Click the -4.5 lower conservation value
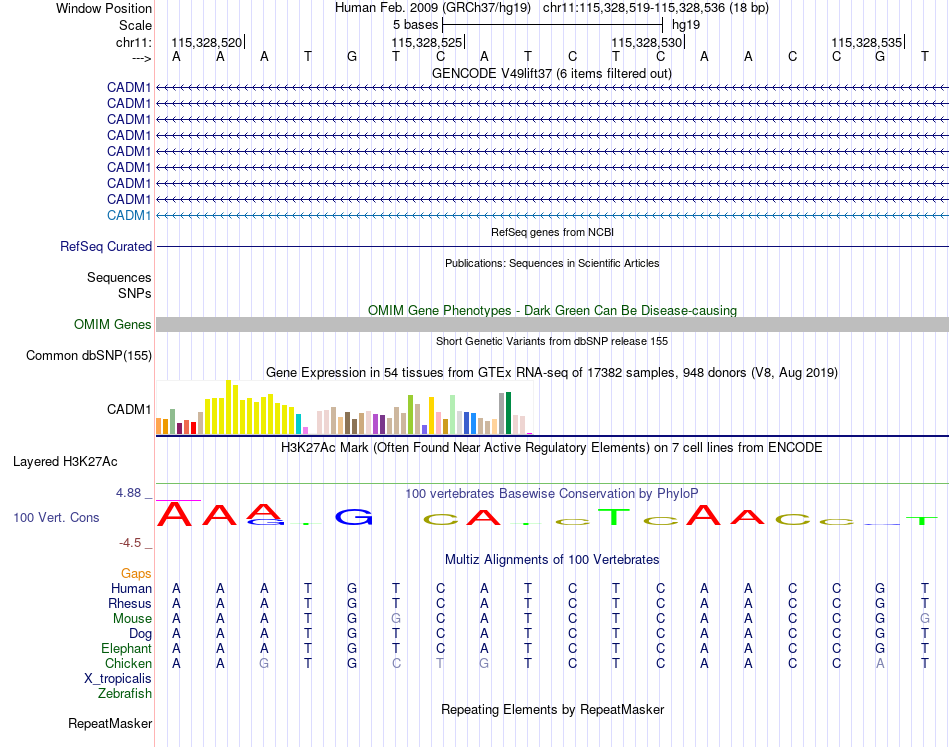The height and width of the screenshot is (747, 950). 130,543
